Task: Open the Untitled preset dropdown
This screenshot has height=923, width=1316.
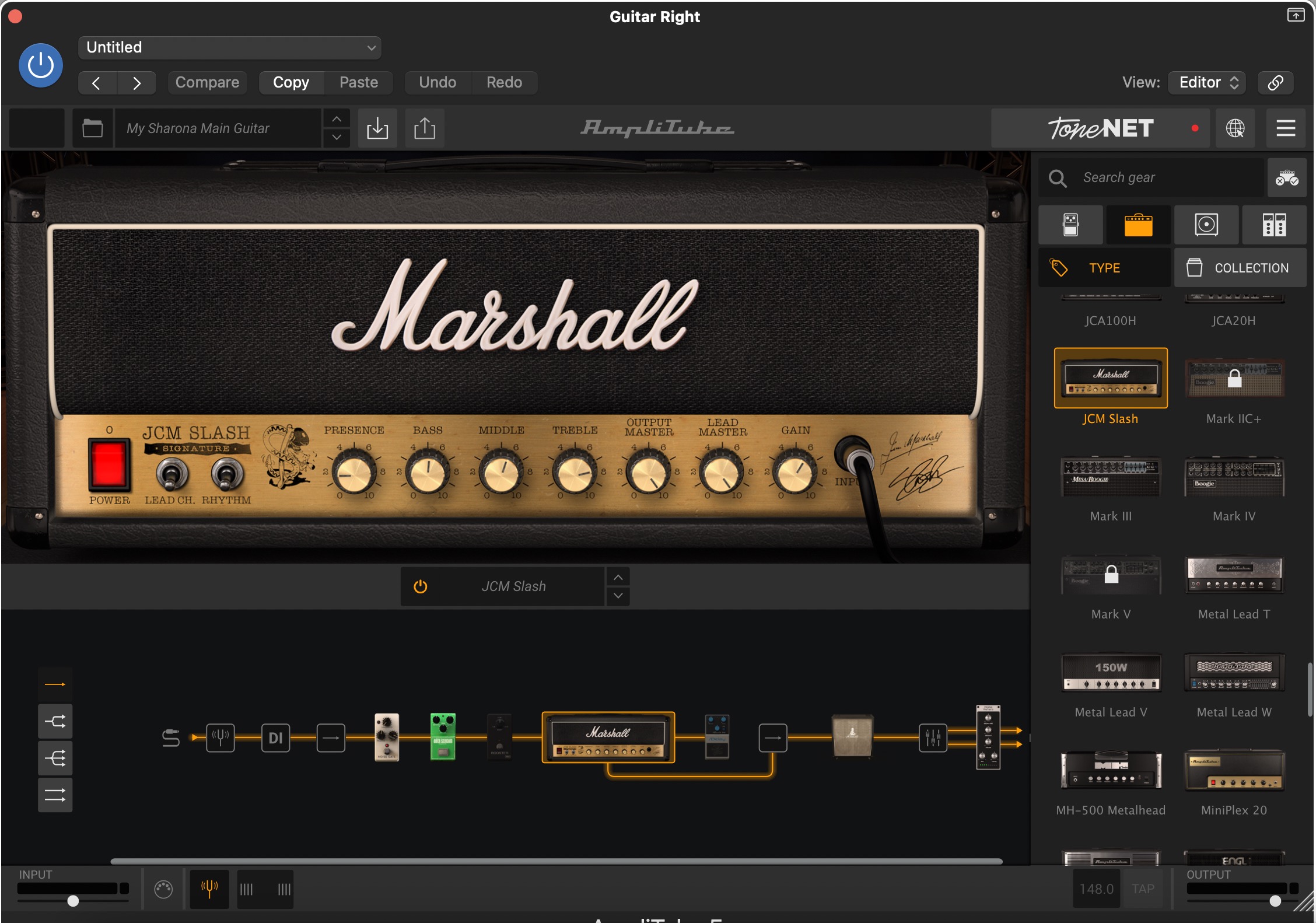Action: click(x=229, y=47)
